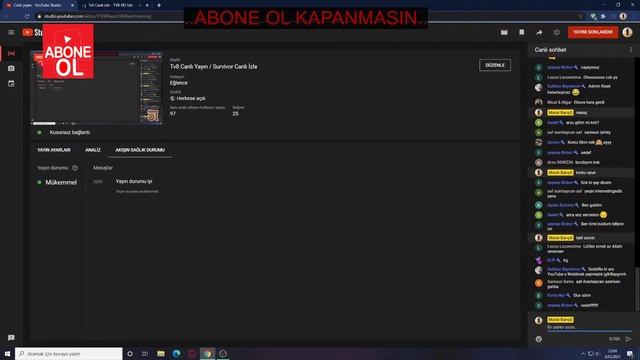Switch to the YAYIN AYARLARI tab
640x360 pixels.
click(54, 150)
